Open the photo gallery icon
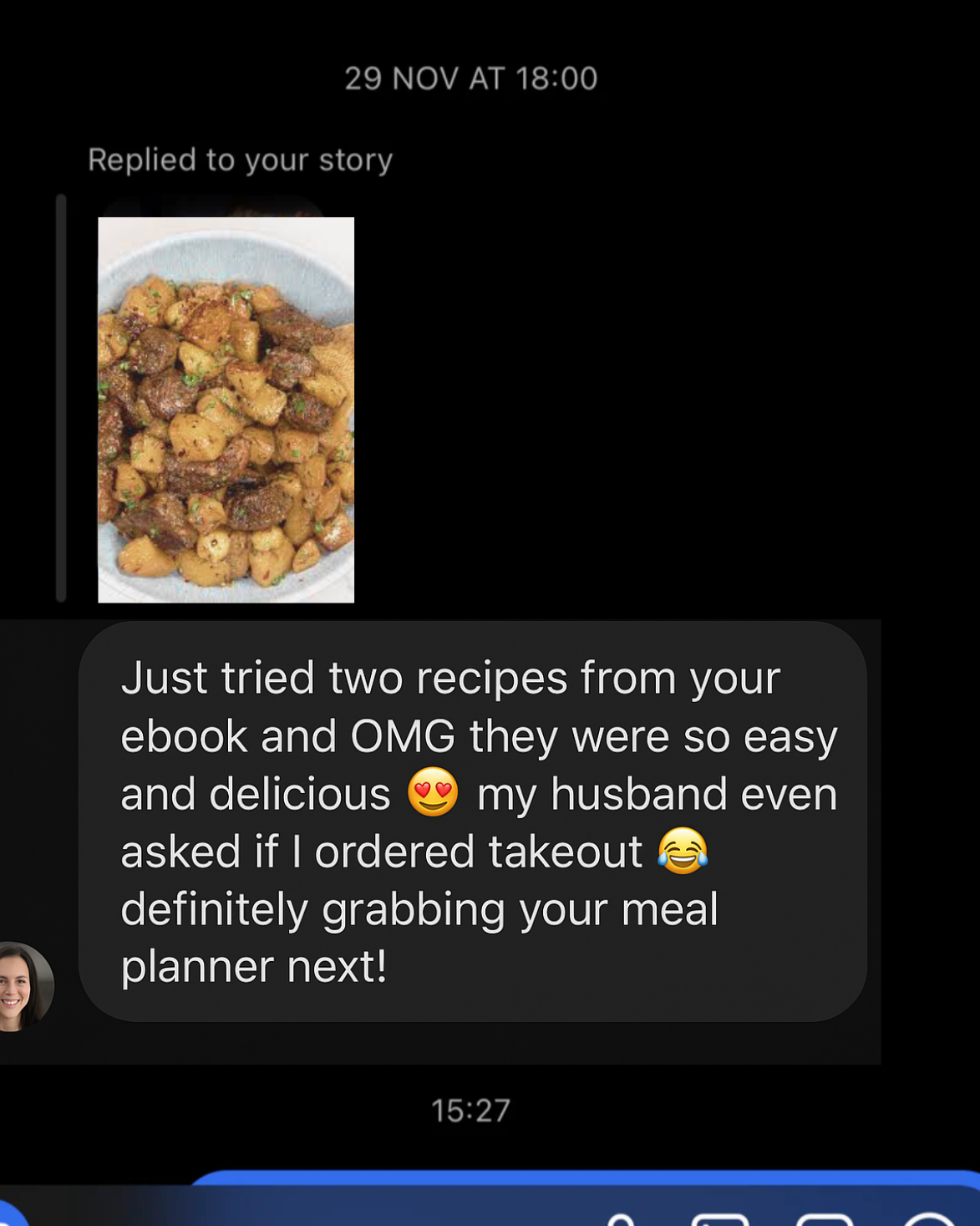 click(720, 1219)
